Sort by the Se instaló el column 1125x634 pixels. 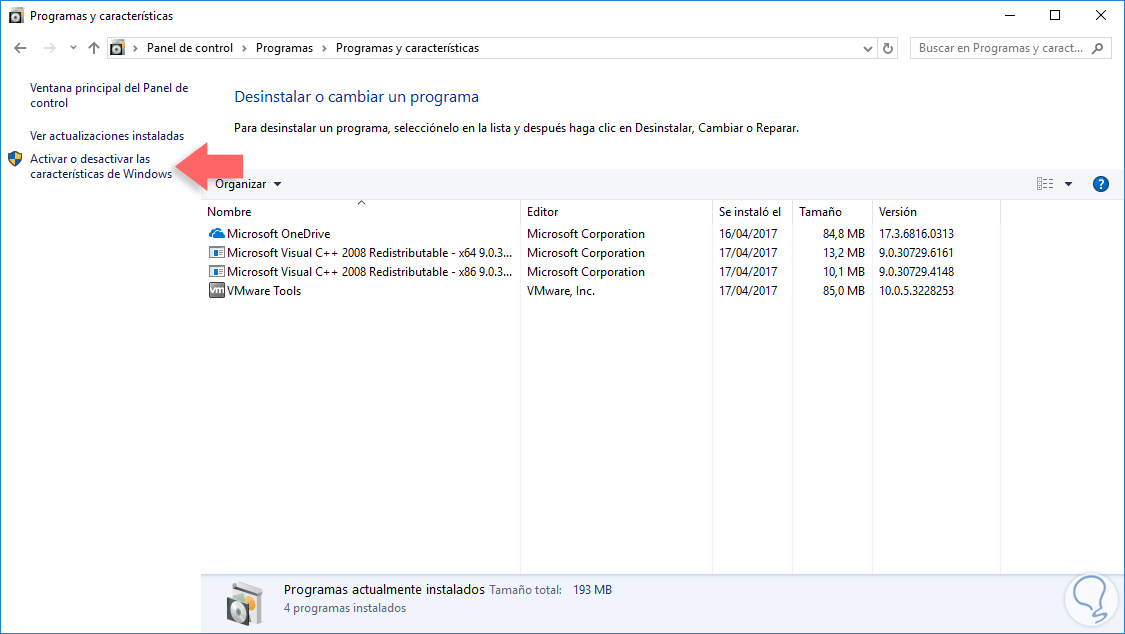point(753,212)
